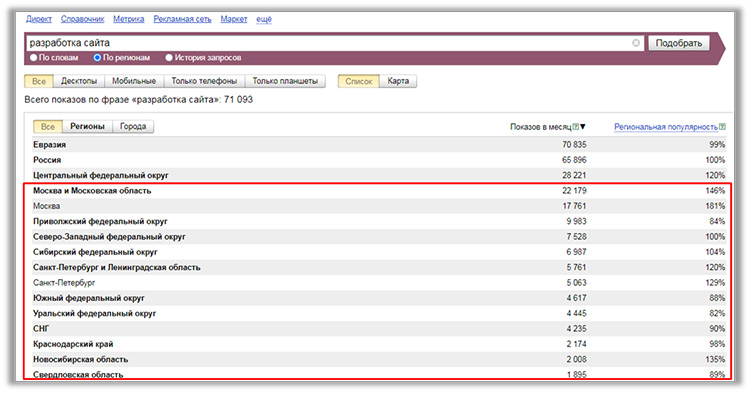
Task: Click the 65 896 impressions value
Action: (574, 160)
